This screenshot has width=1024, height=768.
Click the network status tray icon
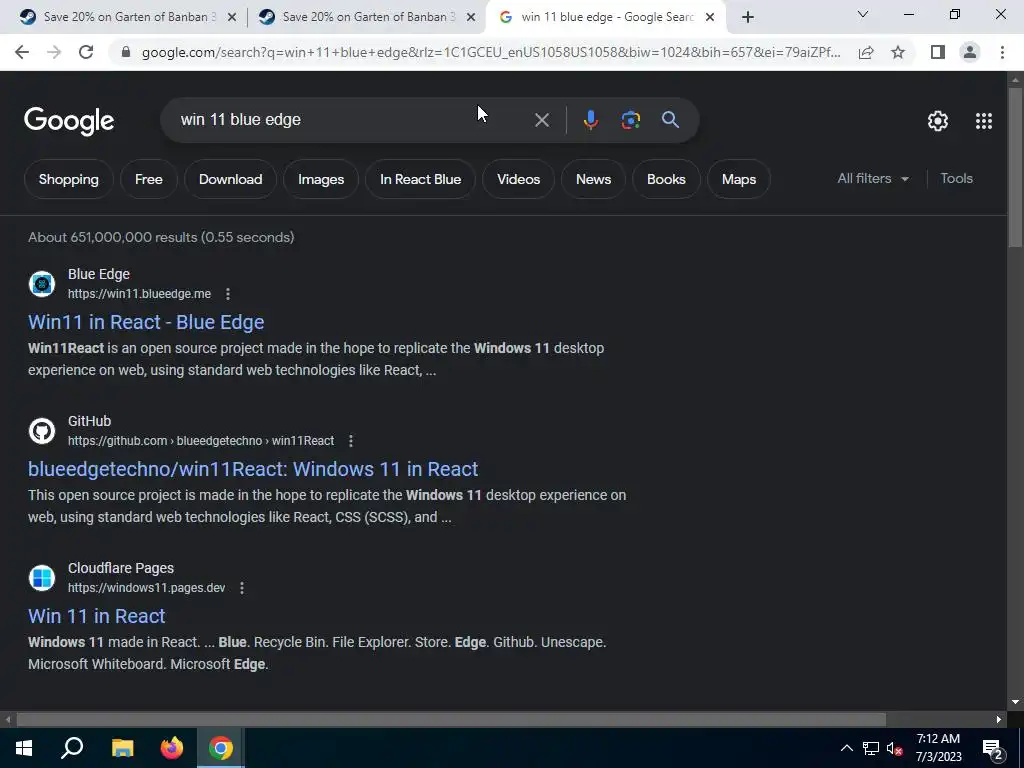[x=871, y=748]
